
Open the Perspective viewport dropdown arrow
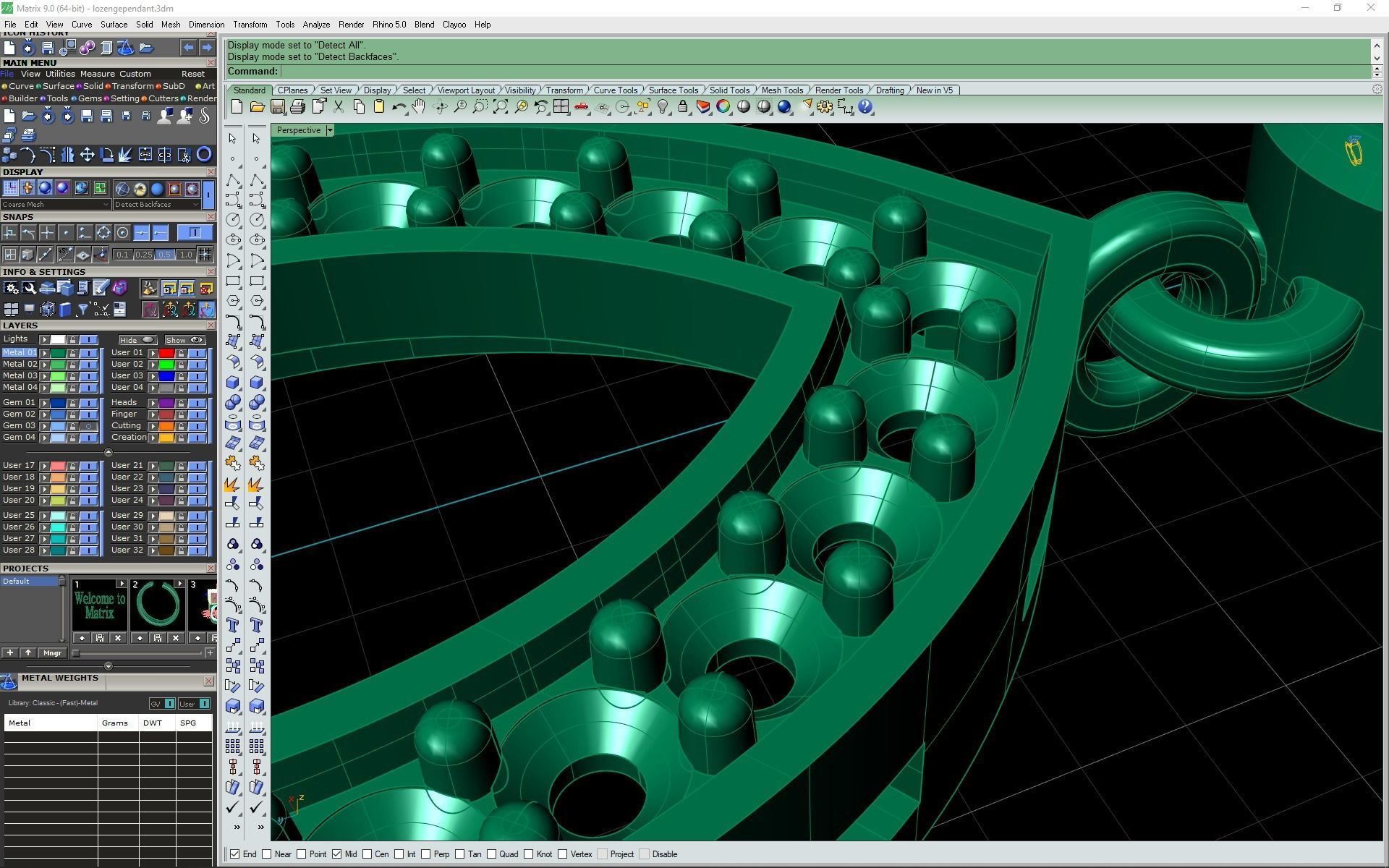tap(330, 130)
